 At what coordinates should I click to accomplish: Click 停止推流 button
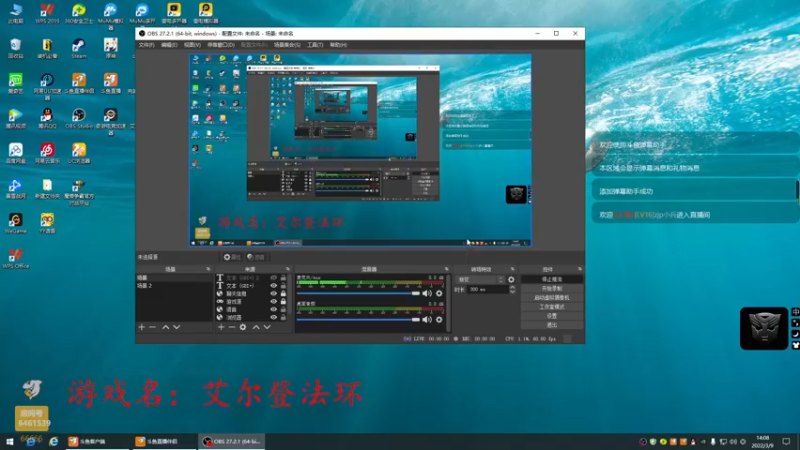(x=552, y=279)
